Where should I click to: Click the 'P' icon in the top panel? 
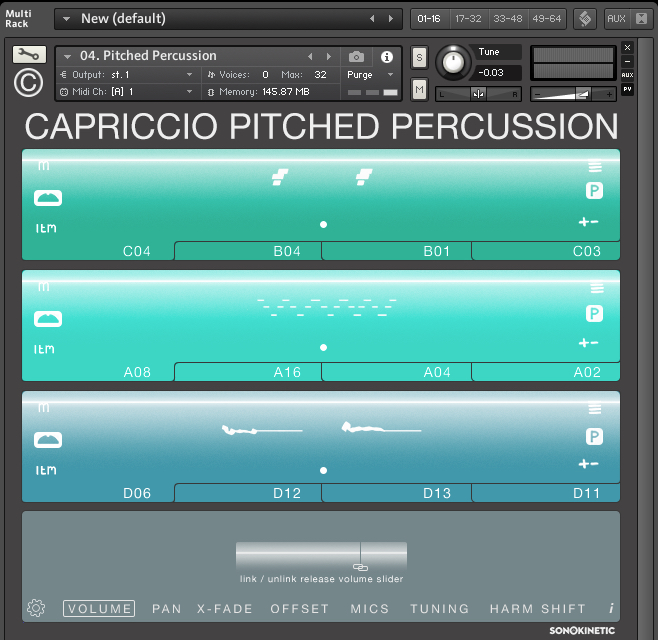pyautogui.click(x=594, y=191)
